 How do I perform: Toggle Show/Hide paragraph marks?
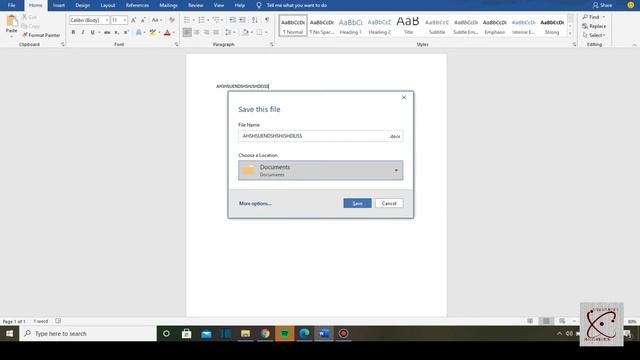point(267,20)
